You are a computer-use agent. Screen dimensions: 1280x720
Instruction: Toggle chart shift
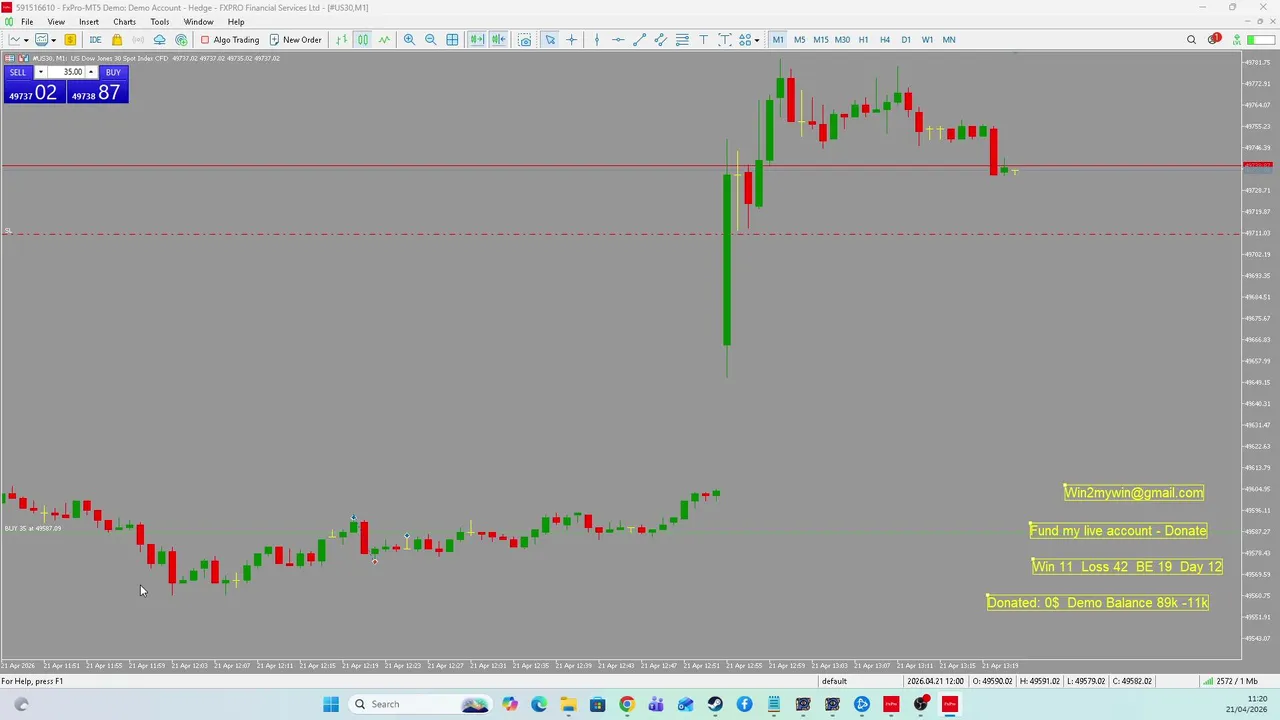point(498,40)
